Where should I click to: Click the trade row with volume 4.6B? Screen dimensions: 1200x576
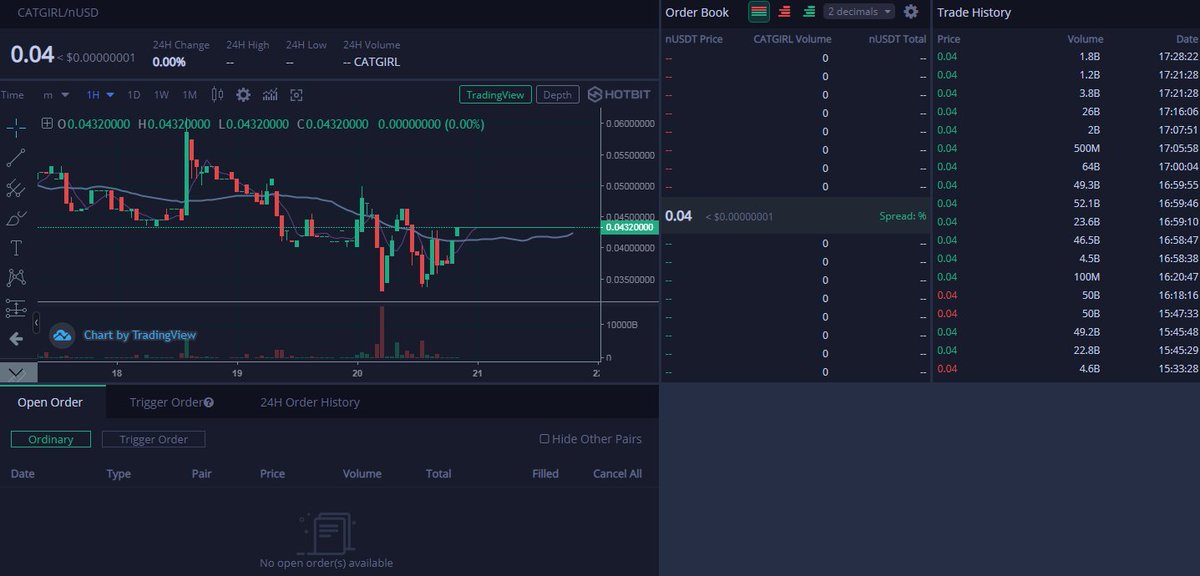click(1066, 369)
